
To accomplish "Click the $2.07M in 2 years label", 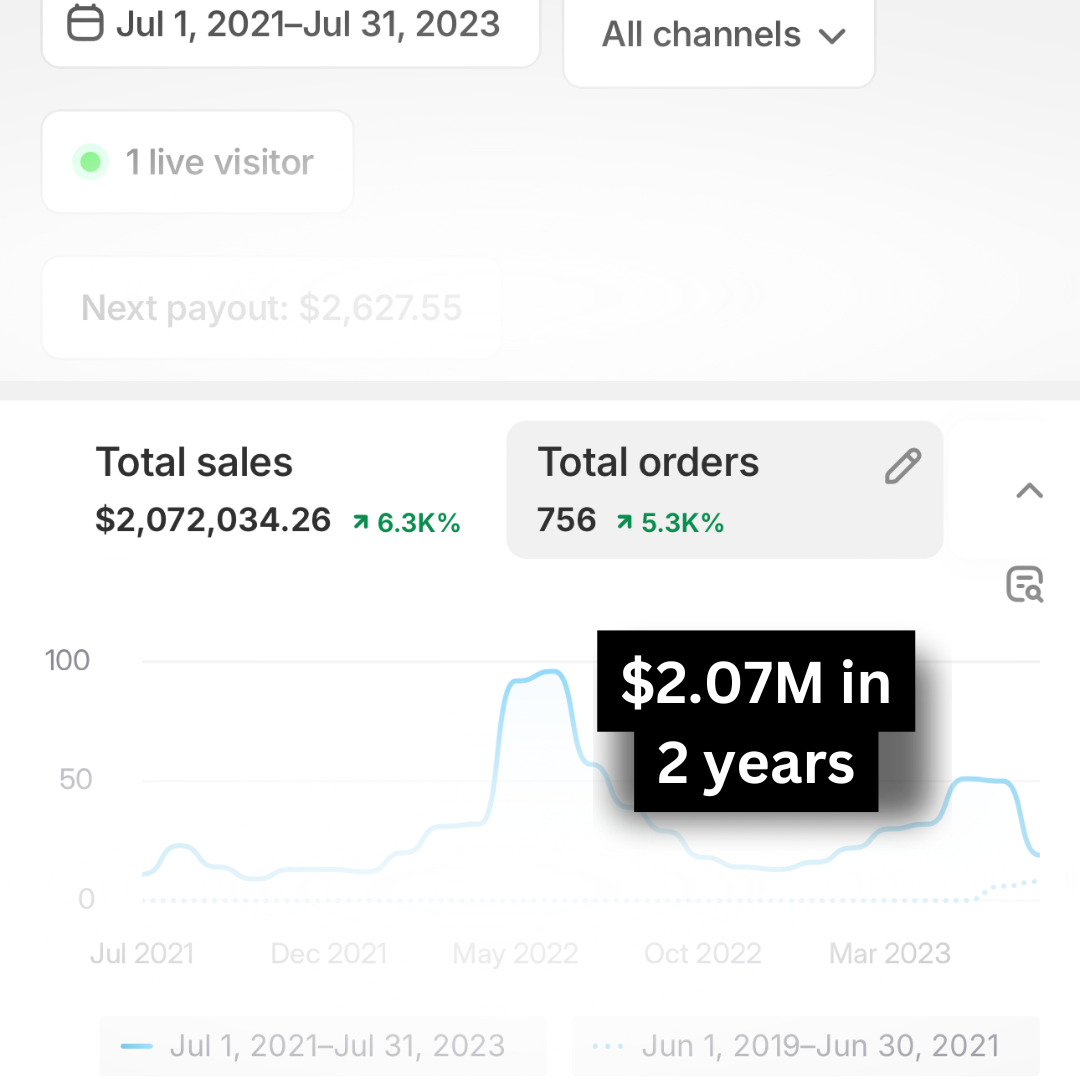I will pos(755,722).
